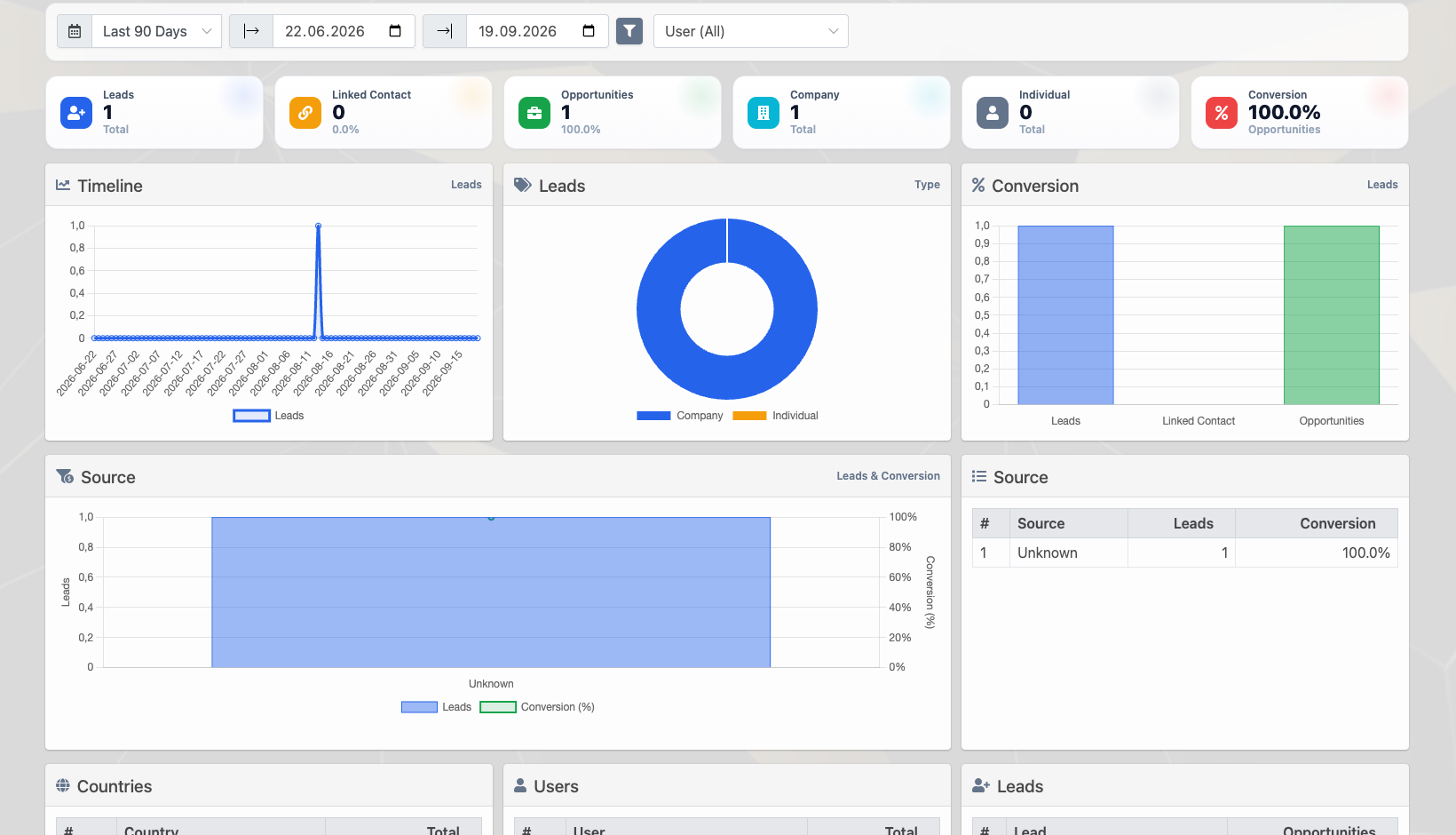This screenshot has height=835, width=1456.
Task: Click the Leads add-user card icon
Action: coord(76,113)
